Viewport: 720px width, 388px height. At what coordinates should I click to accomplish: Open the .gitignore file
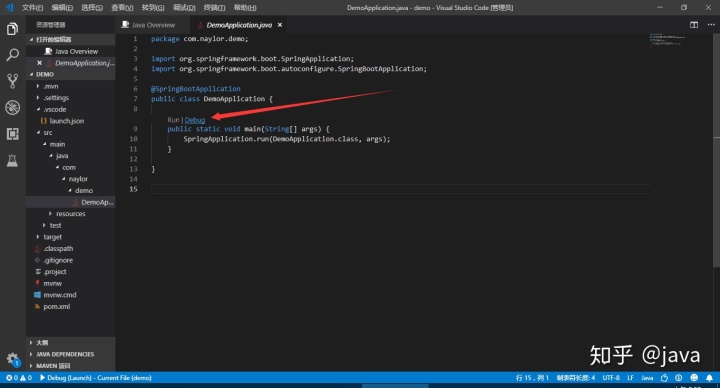(70, 260)
